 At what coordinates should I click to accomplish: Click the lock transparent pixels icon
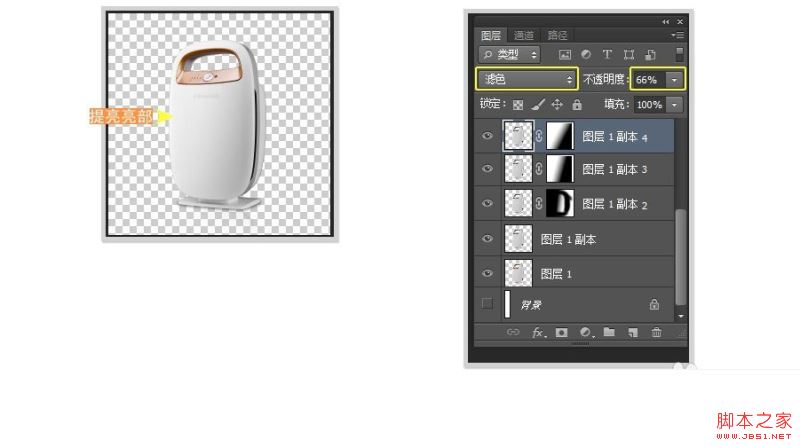(x=518, y=104)
